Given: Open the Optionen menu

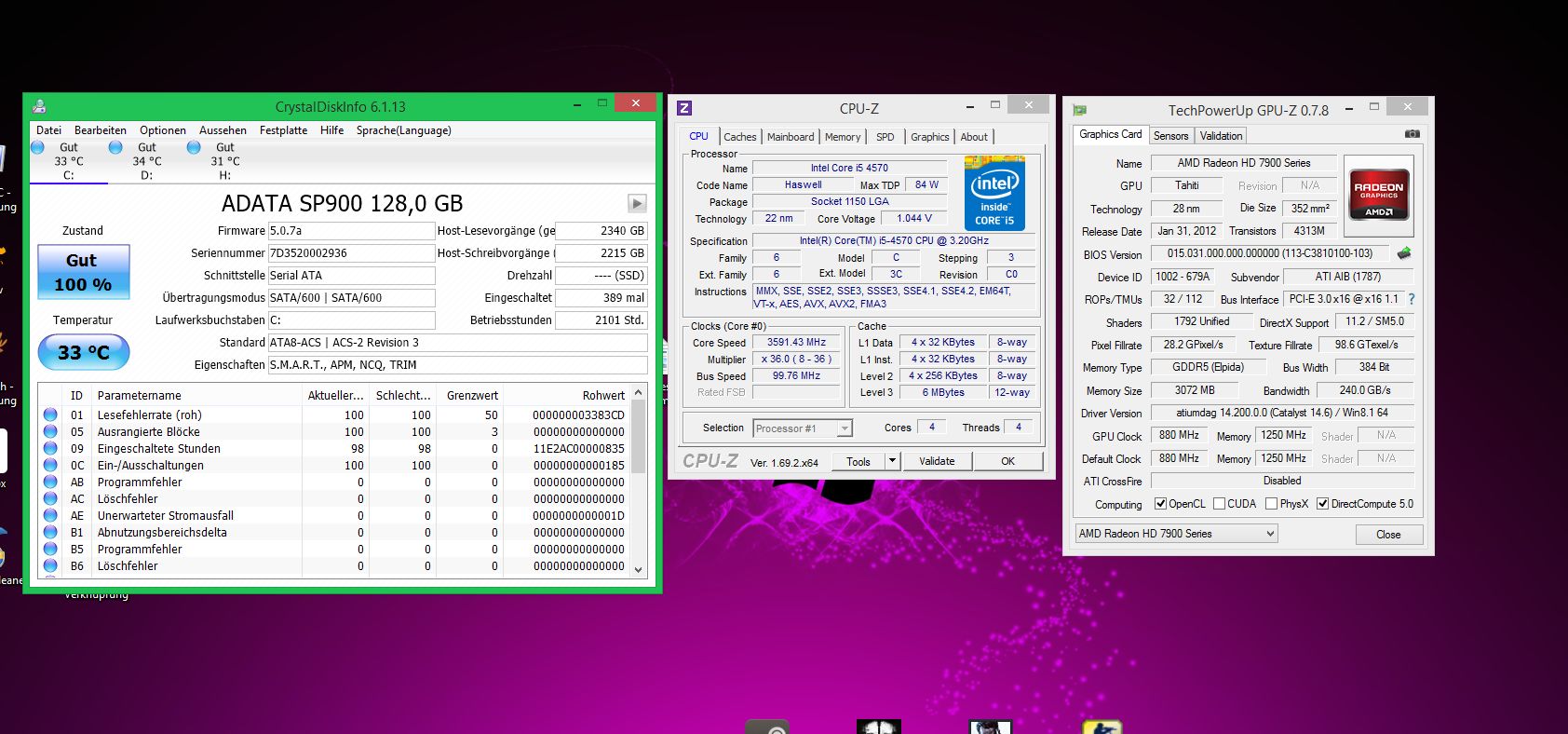Looking at the screenshot, I should (163, 130).
